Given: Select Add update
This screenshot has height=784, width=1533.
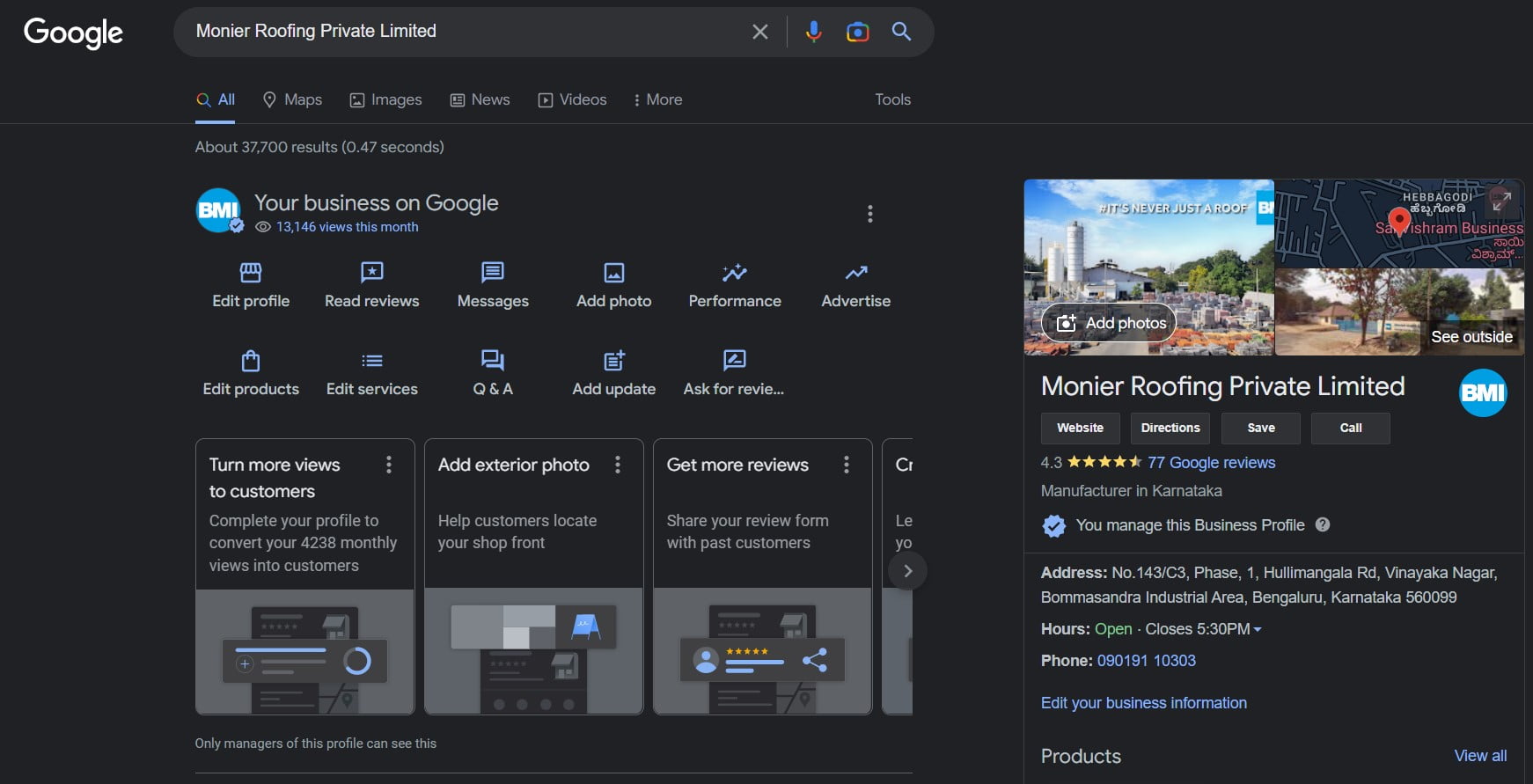Looking at the screenshot, I should point(614,373).
